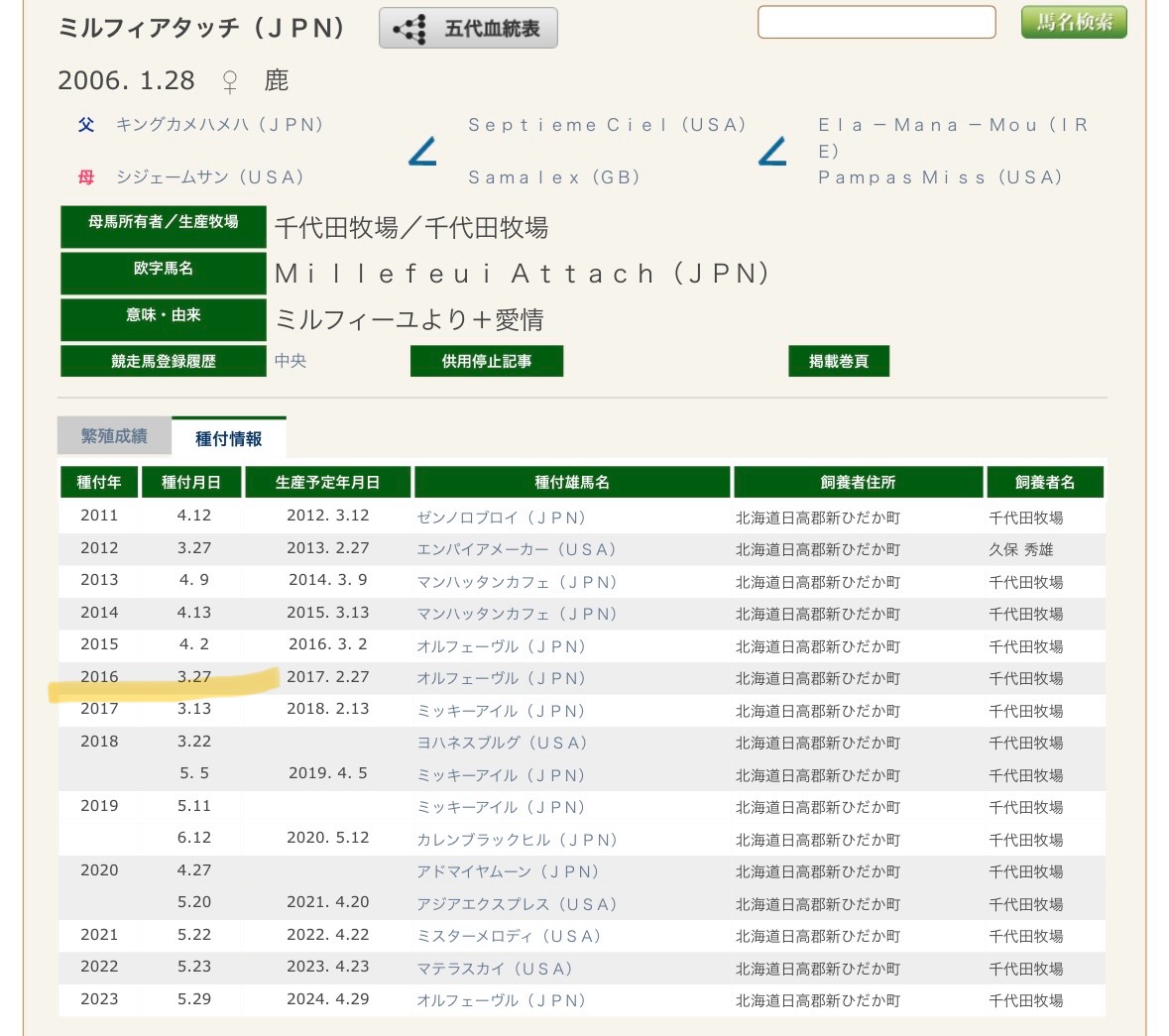The width and height of the screenshot is (1169, 1036).
Task: Open stallion マテラスカイ (USA) link
Action: 494,969
